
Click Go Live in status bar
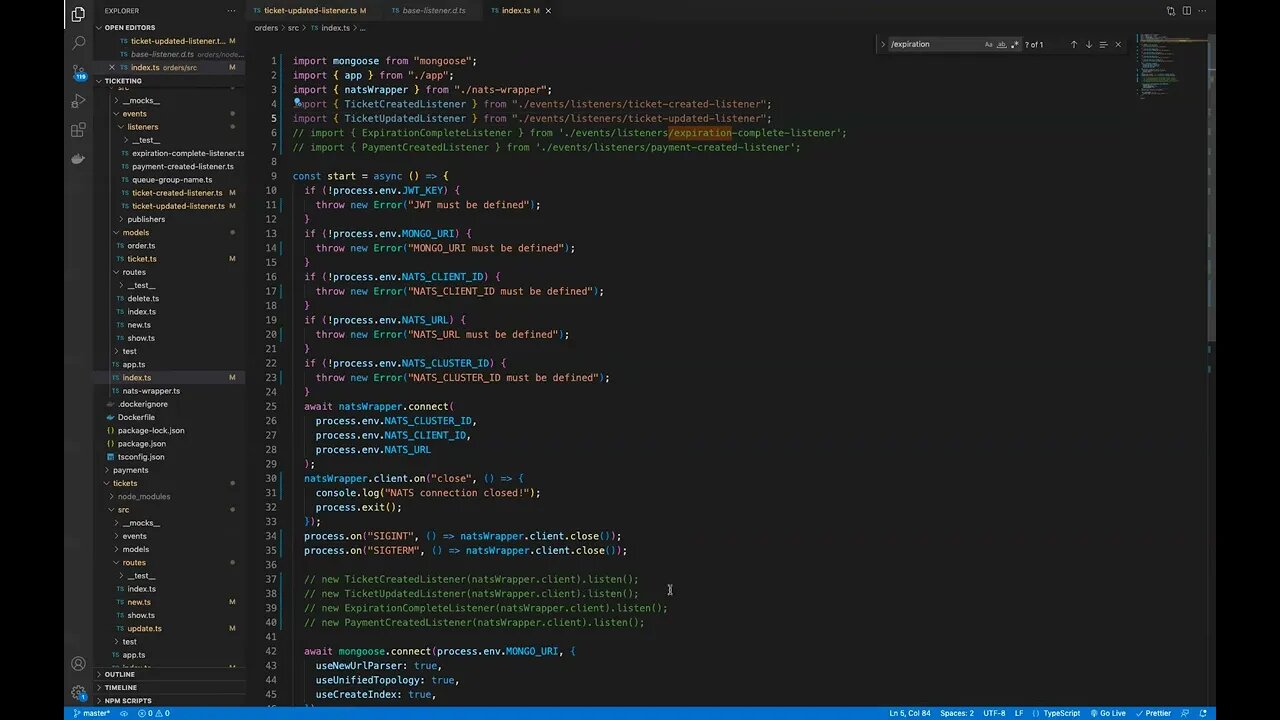pyautogui.click(x=1107, y=713)
